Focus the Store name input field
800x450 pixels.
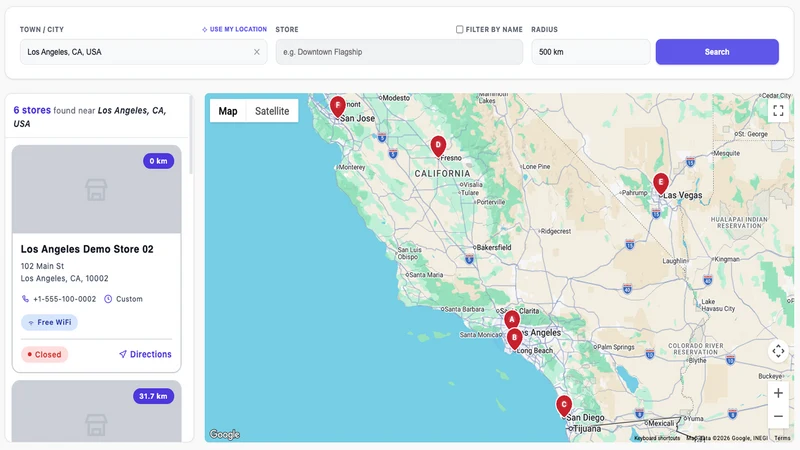coord(399,52)
